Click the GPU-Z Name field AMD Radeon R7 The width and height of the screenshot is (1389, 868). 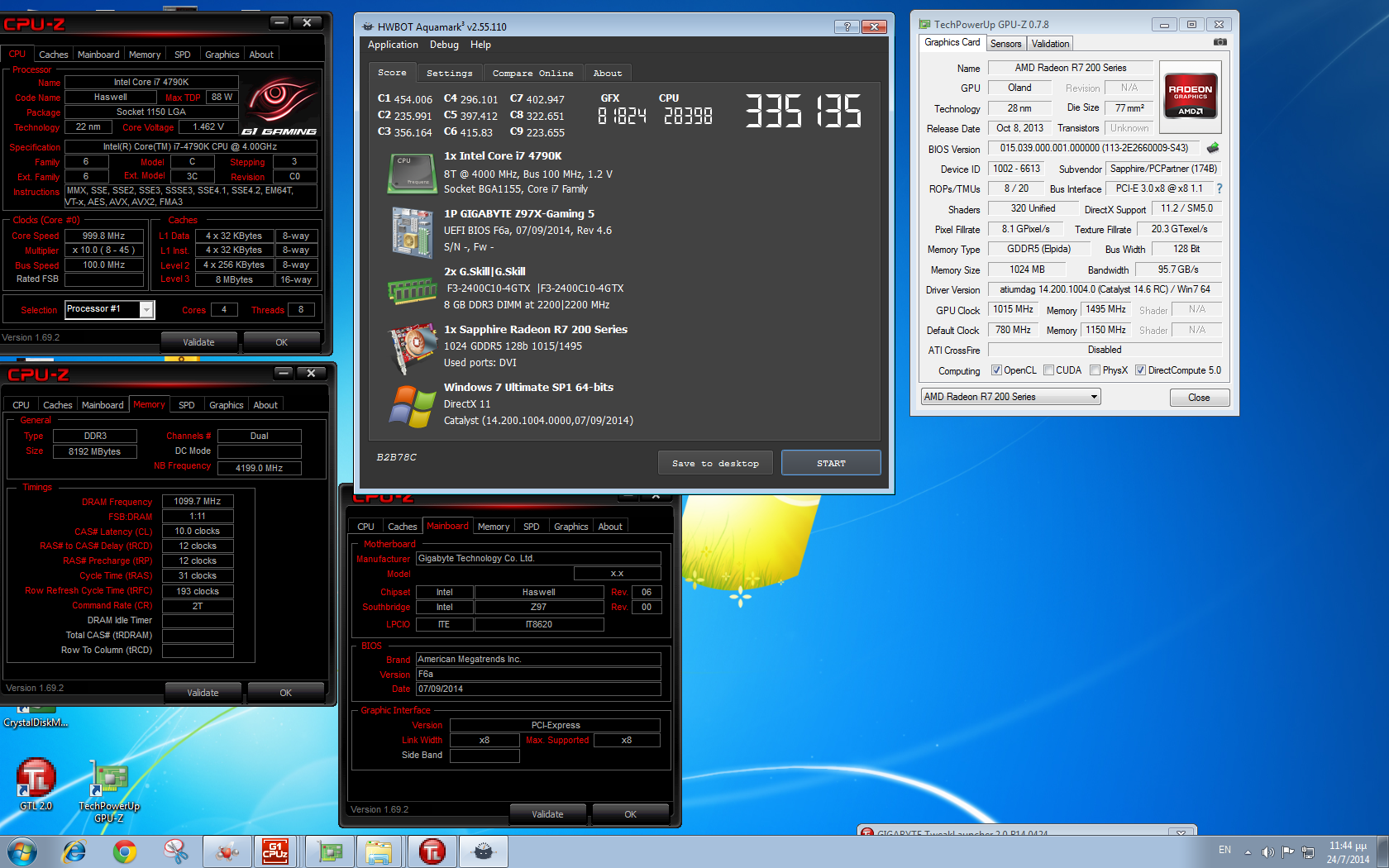coord(1071,68)
